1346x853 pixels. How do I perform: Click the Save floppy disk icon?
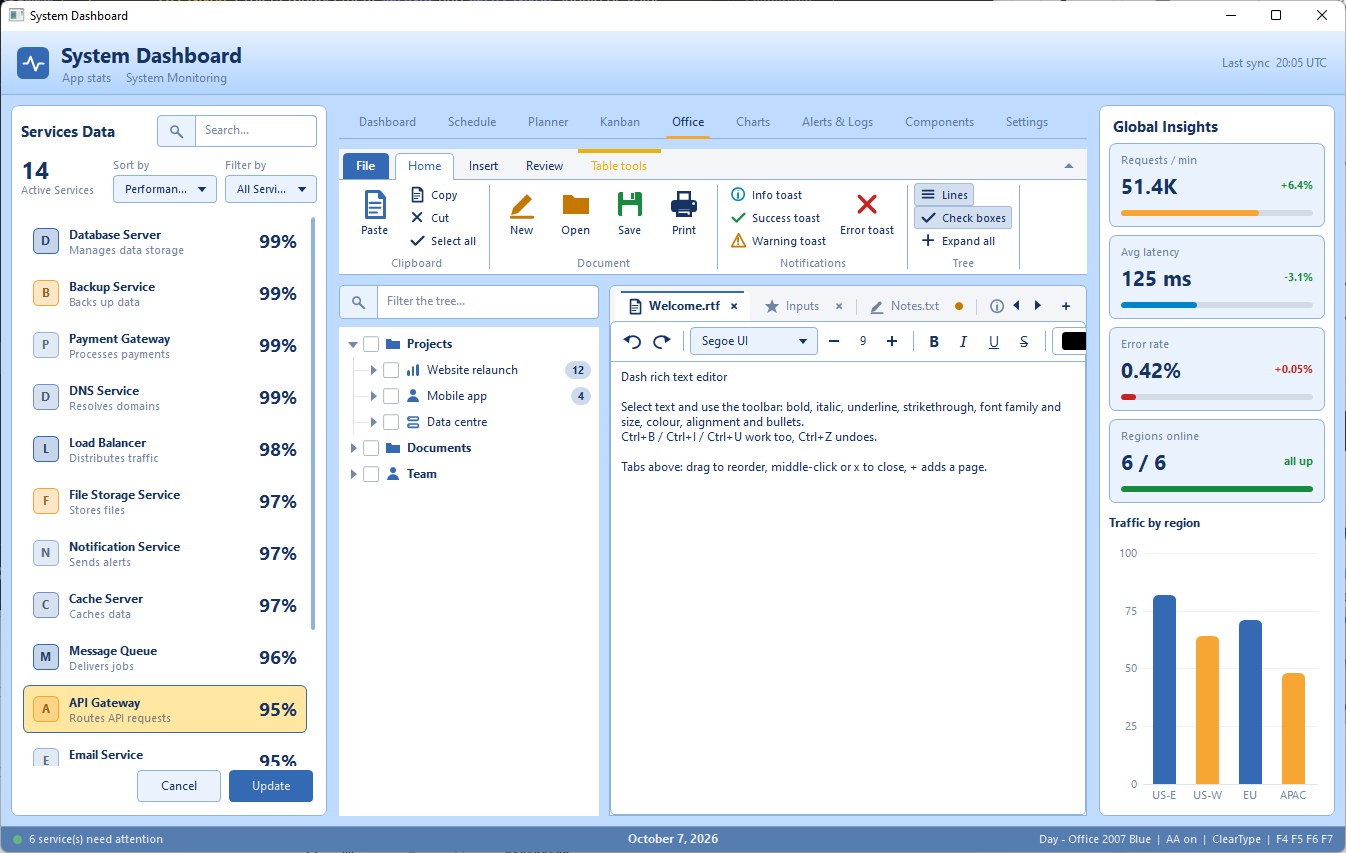click(629, 204)
